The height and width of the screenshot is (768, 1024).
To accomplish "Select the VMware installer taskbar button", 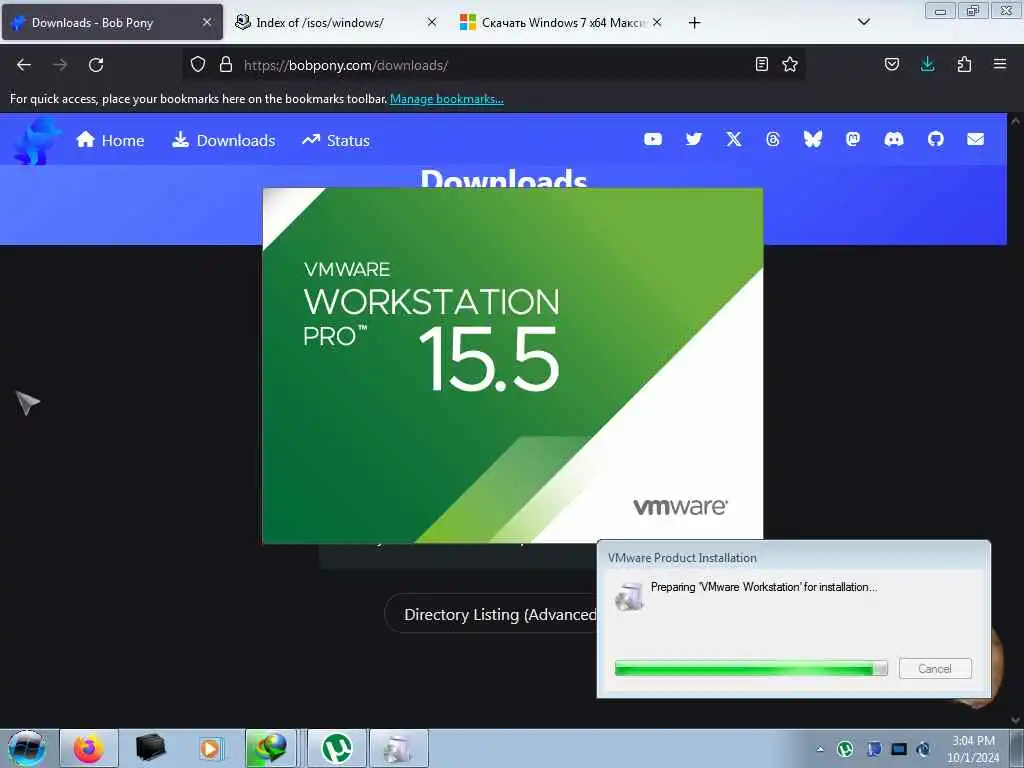I will click(399, 748).
